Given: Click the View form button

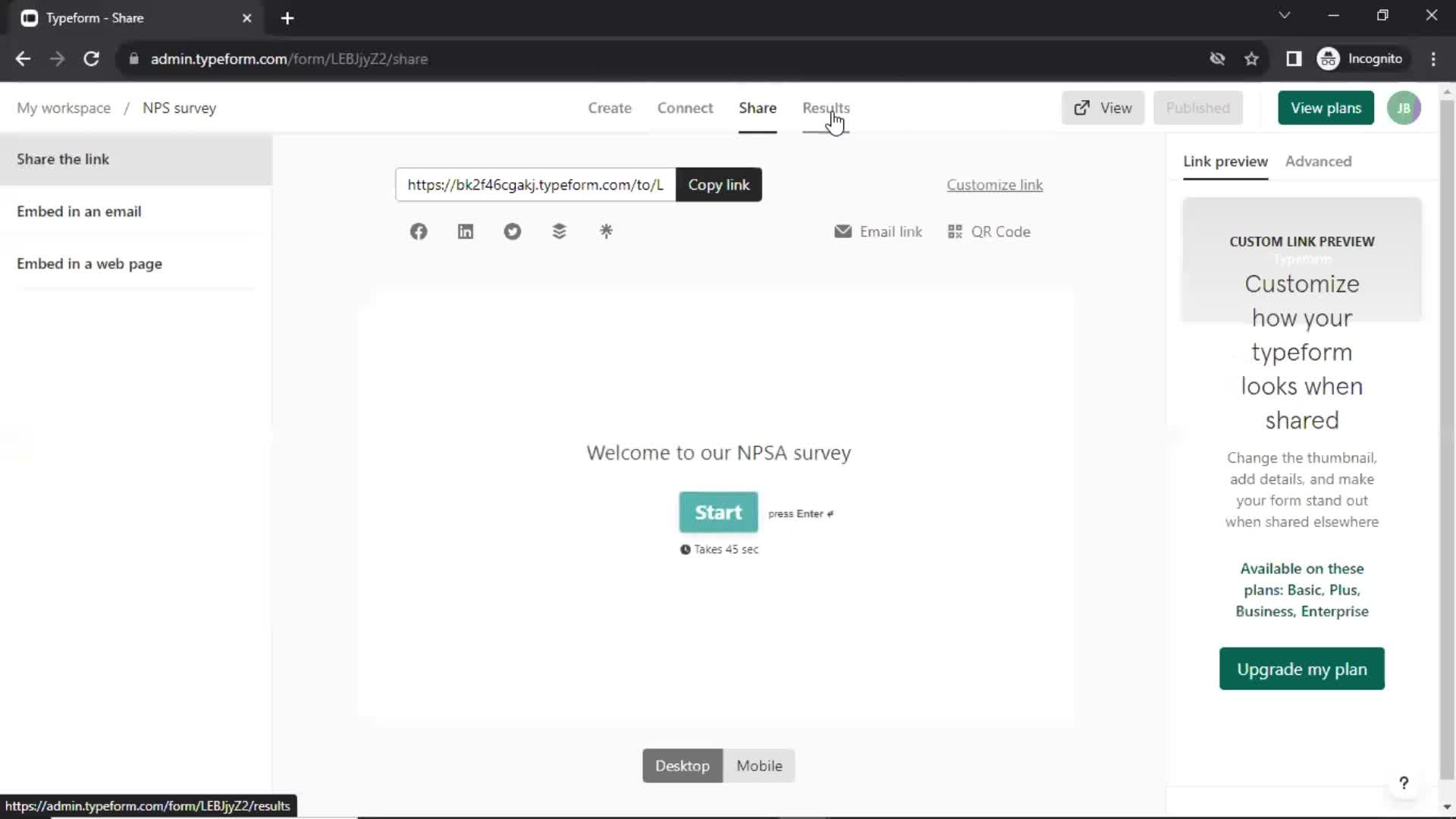Looking at the screenshot, I should (1103, 108).
